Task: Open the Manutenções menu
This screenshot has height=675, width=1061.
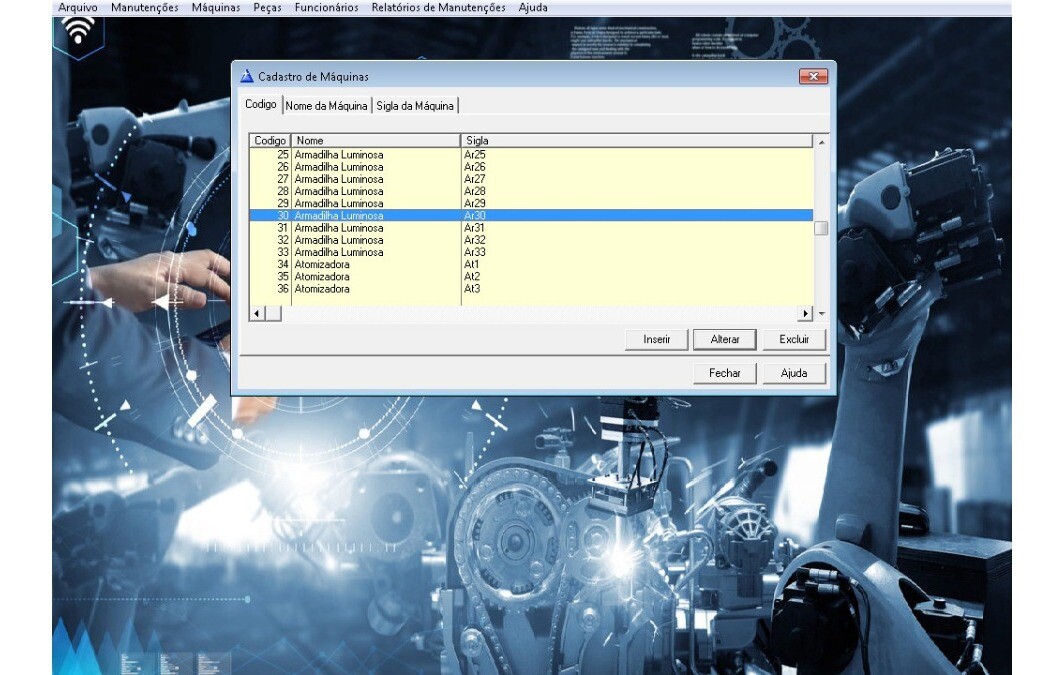Action: pos(144,7)
